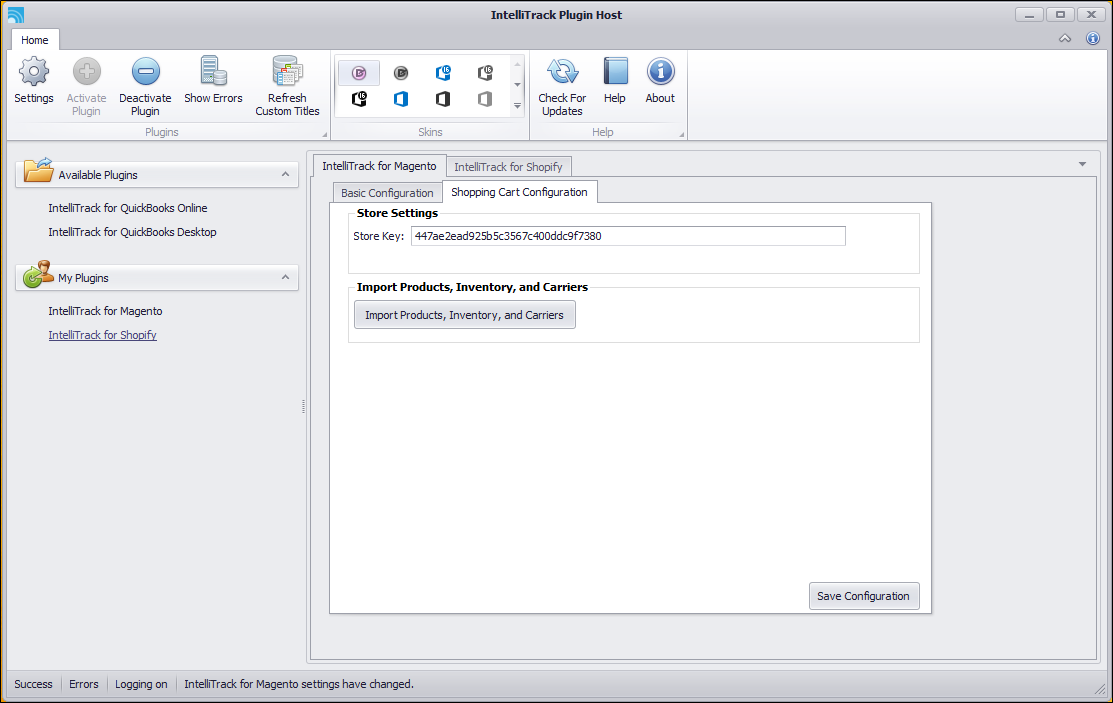Collapse the My Plugins group
The image size is (1113, 703).
click(x=285, y=277)
